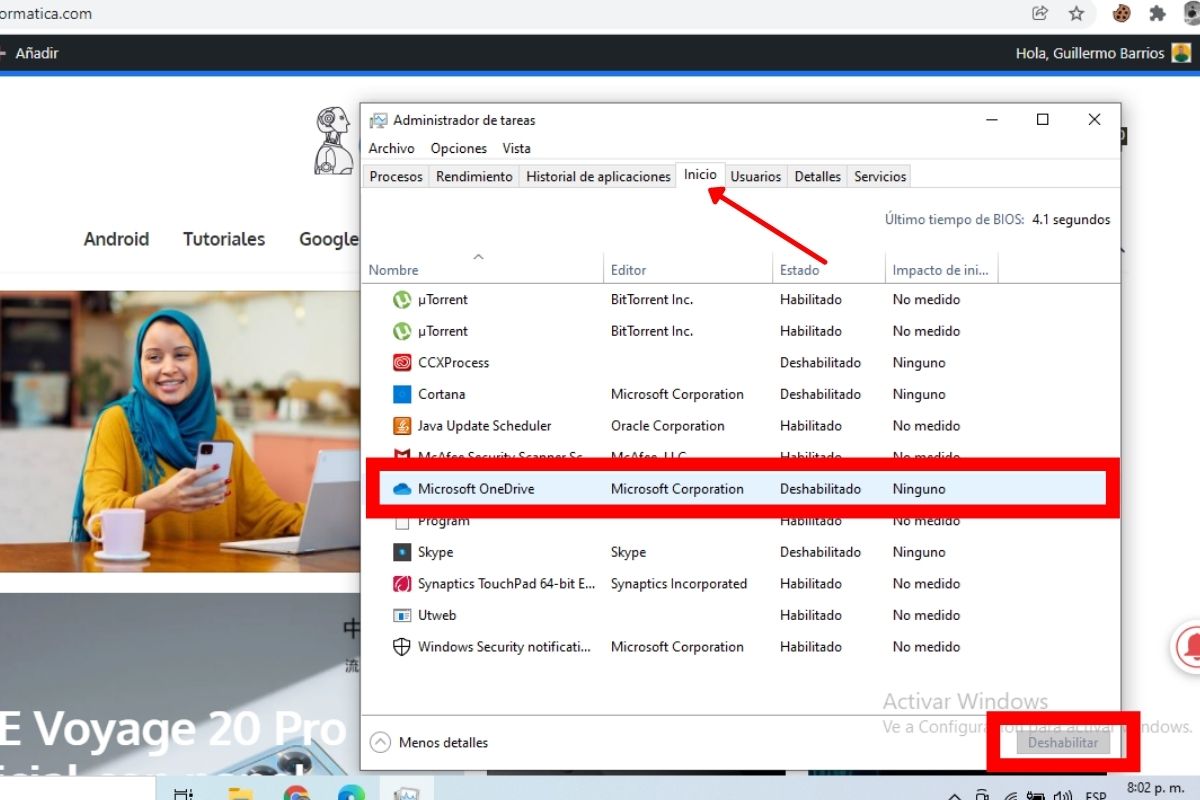
Task: Click the Guillermo Barrios avatar picture
Action: coord(1181,53)
